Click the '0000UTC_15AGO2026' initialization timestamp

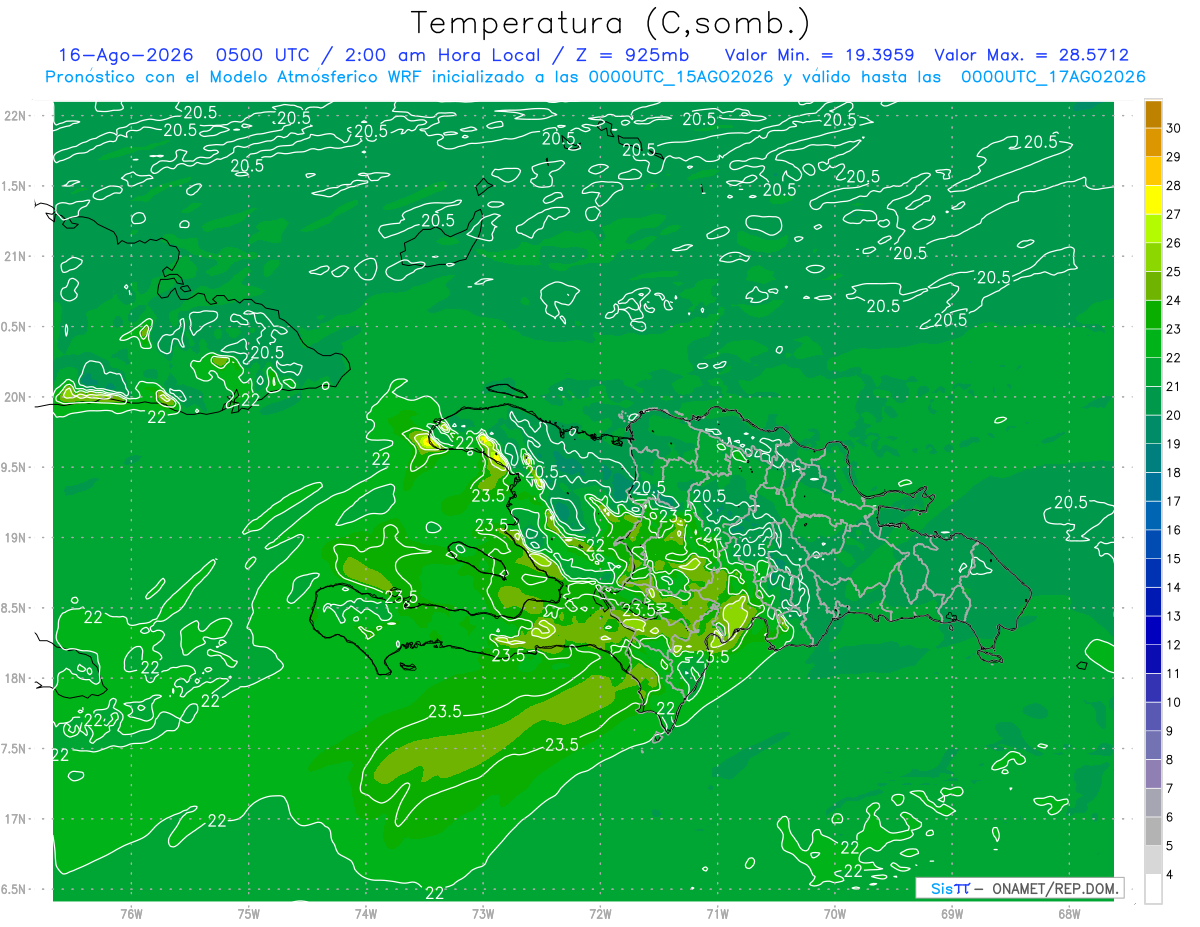point(681,77)
